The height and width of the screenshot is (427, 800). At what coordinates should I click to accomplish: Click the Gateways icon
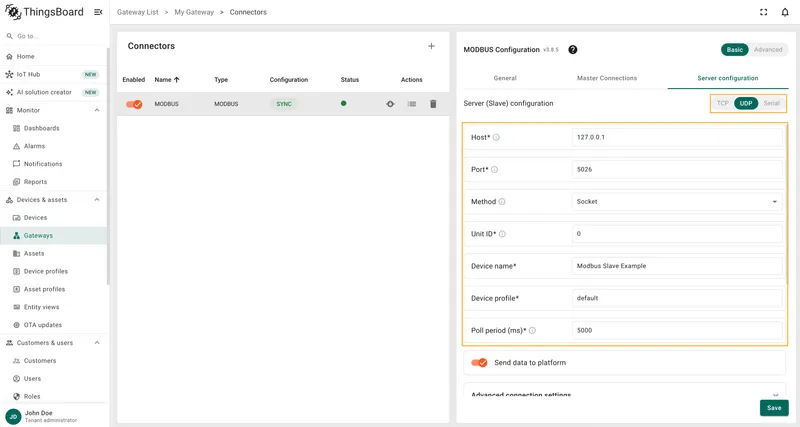16,236
